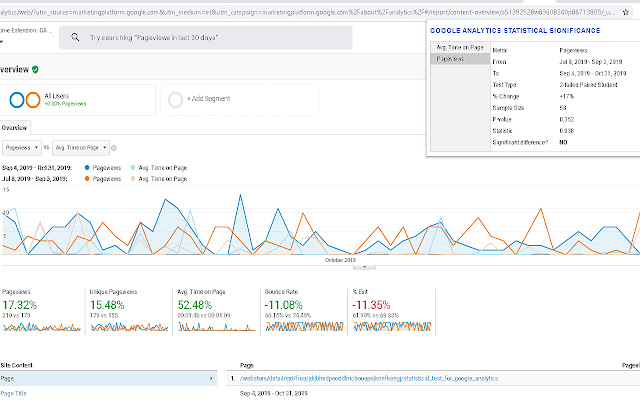Viewport: 640px width, 400px height.
Task: Click the collapse handle below the chart
Action: [364, 267]
